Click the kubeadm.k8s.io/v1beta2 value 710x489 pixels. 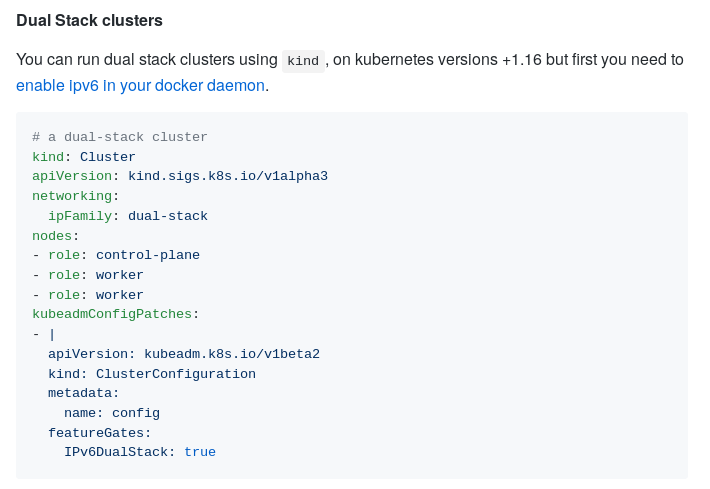pyautogui.click(x=232, y=354)
